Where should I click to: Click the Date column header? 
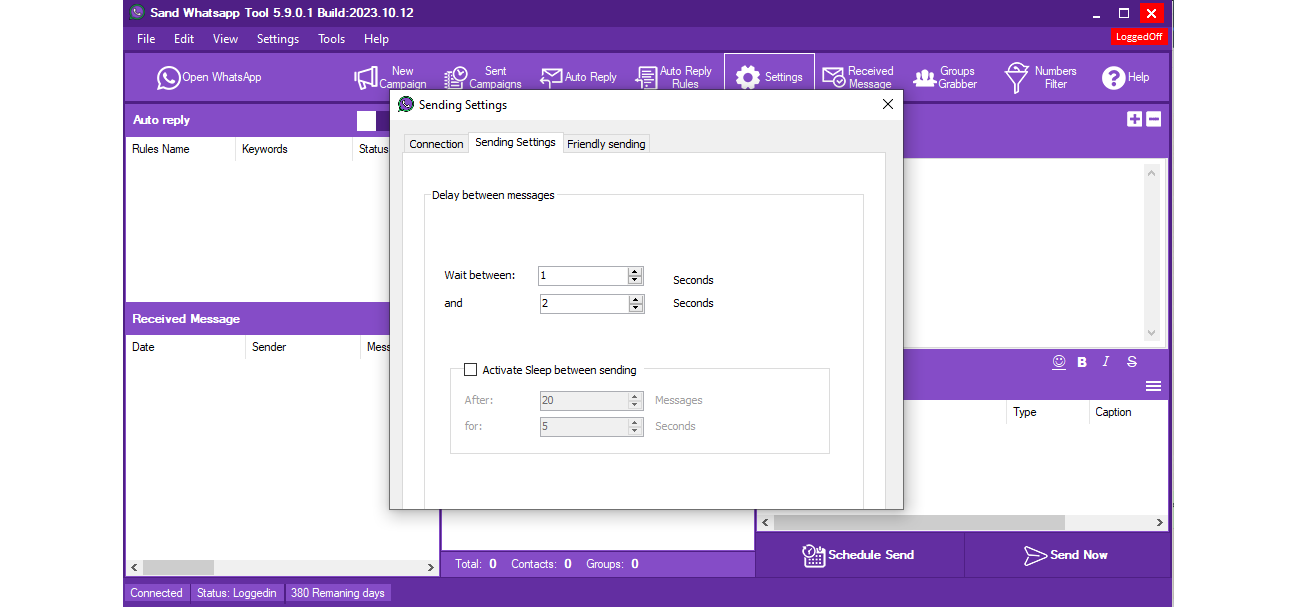click(185, 347)
